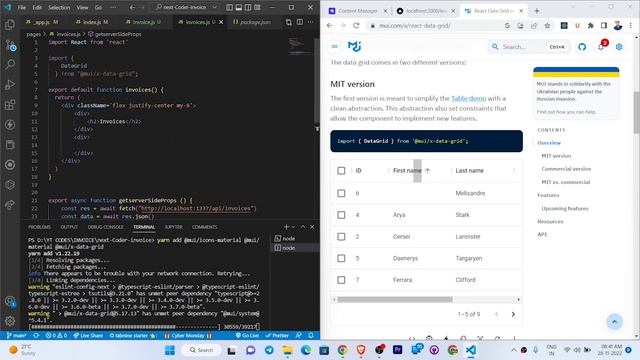Maximize the terminal panel with chevron
This screenshot has width=640, height=360.
click(303, 227)
